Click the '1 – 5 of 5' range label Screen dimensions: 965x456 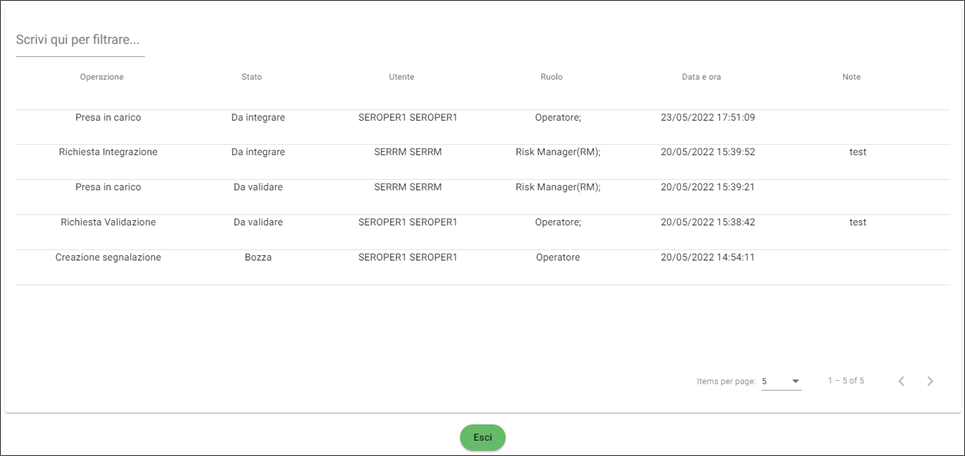(846, 381)
